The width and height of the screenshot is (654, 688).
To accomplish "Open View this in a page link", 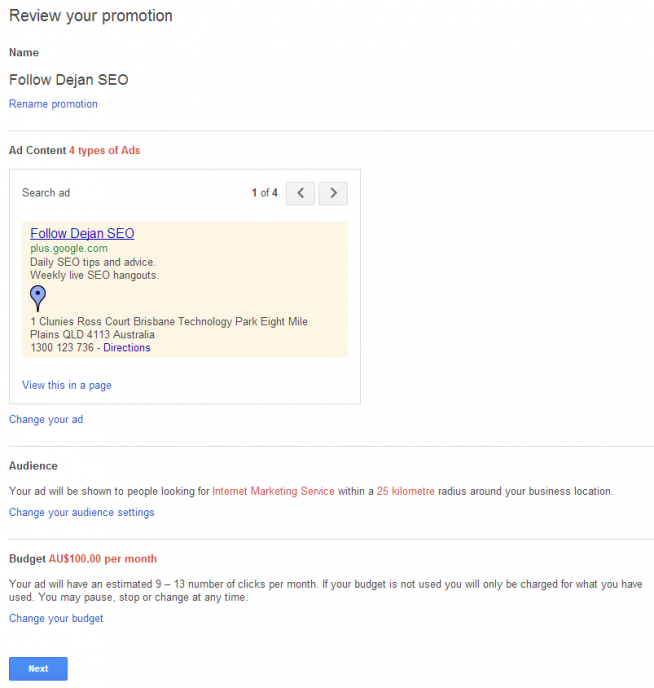I will [67, 385].
